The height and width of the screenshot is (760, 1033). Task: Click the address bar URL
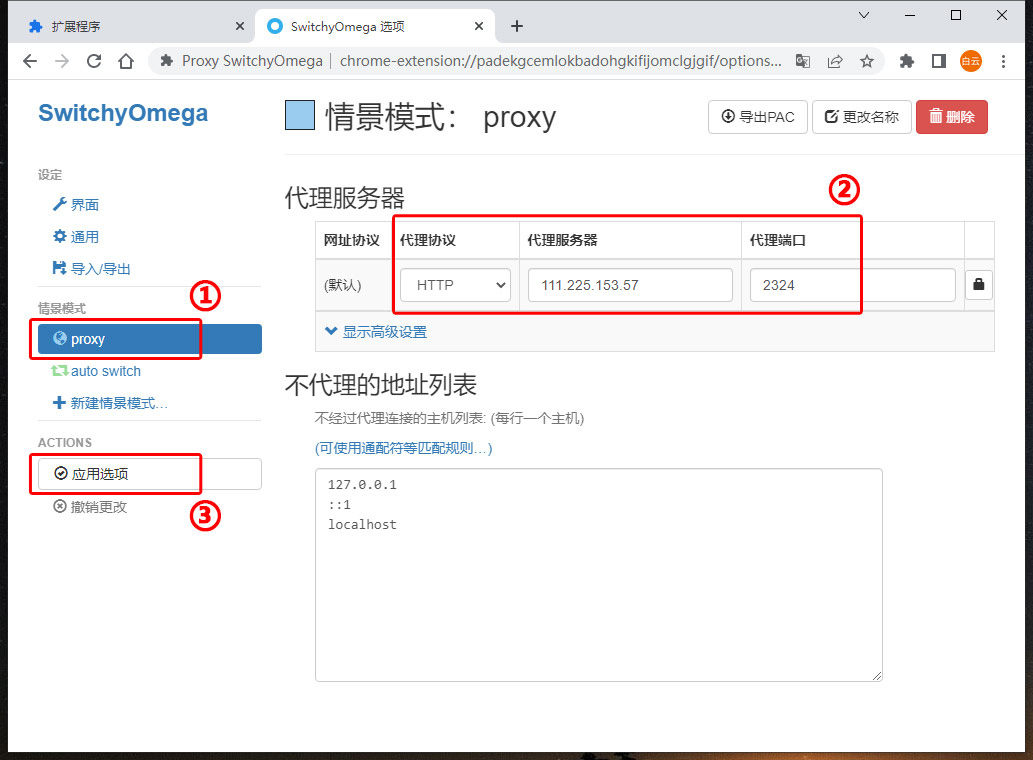(x=560, y=61)
